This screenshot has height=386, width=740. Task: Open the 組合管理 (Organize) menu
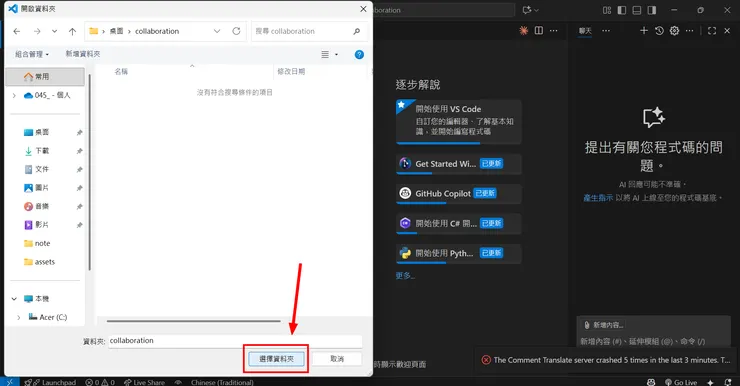[32, 54]
